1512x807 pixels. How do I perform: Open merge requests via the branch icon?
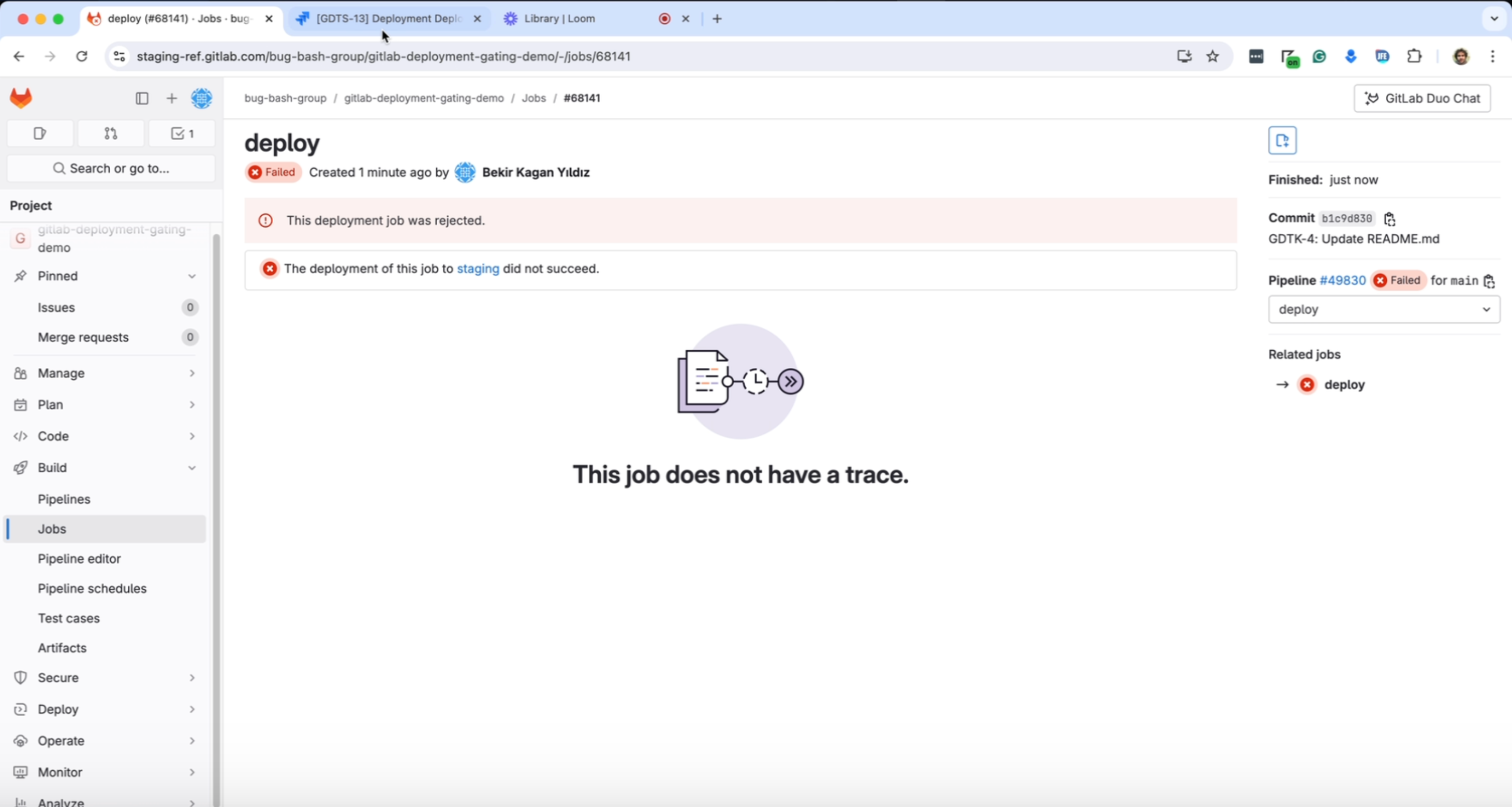coord(110,133)
